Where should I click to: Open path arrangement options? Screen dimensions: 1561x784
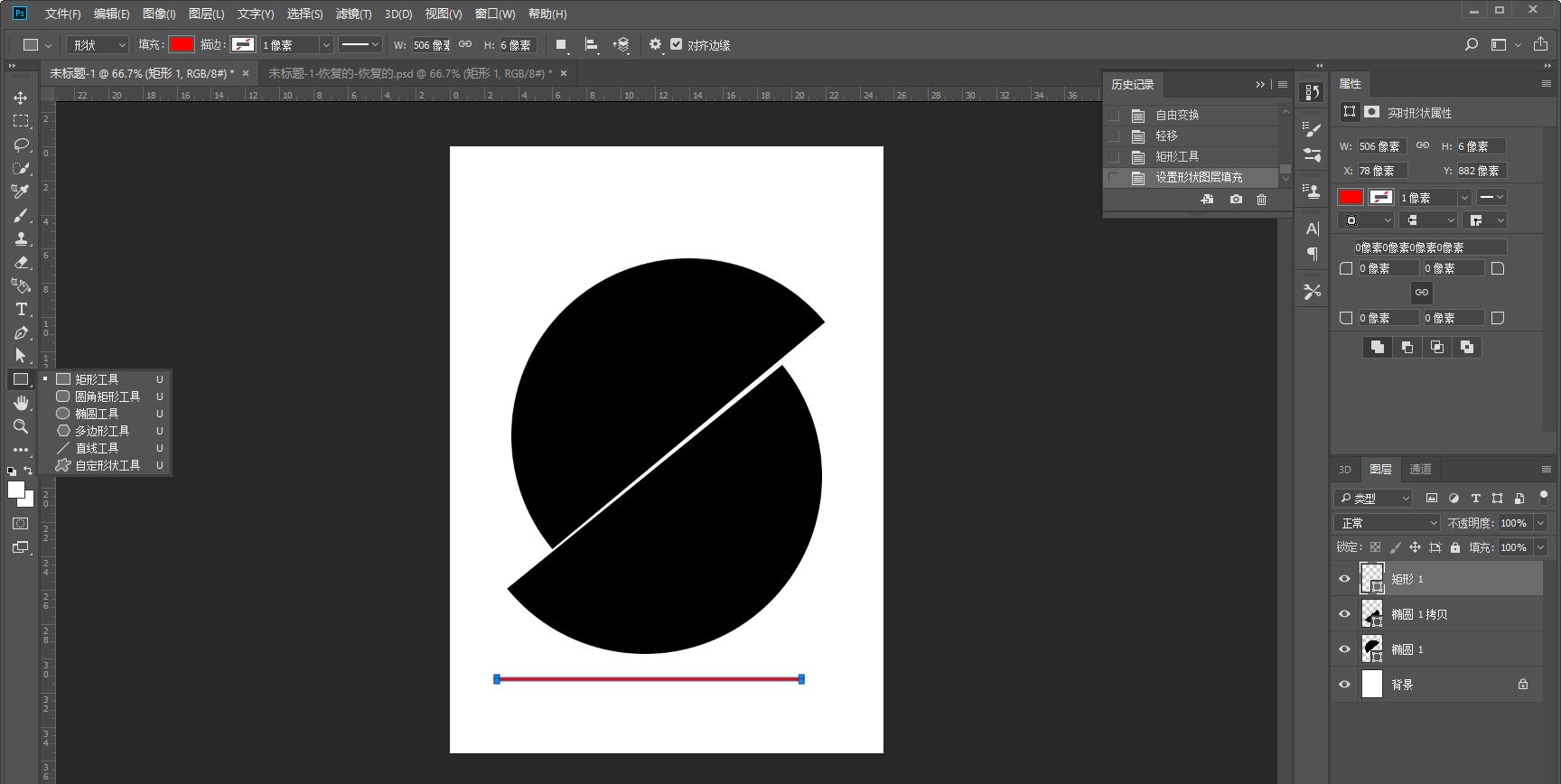point(621,45)
